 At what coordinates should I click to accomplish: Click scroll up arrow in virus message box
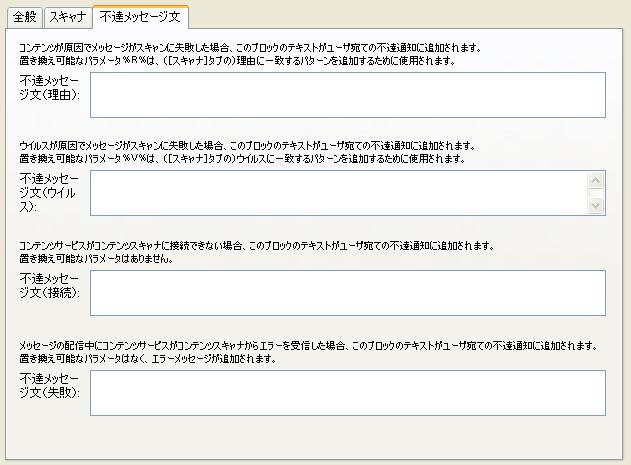pyautogui.click(x=596, y=180)
